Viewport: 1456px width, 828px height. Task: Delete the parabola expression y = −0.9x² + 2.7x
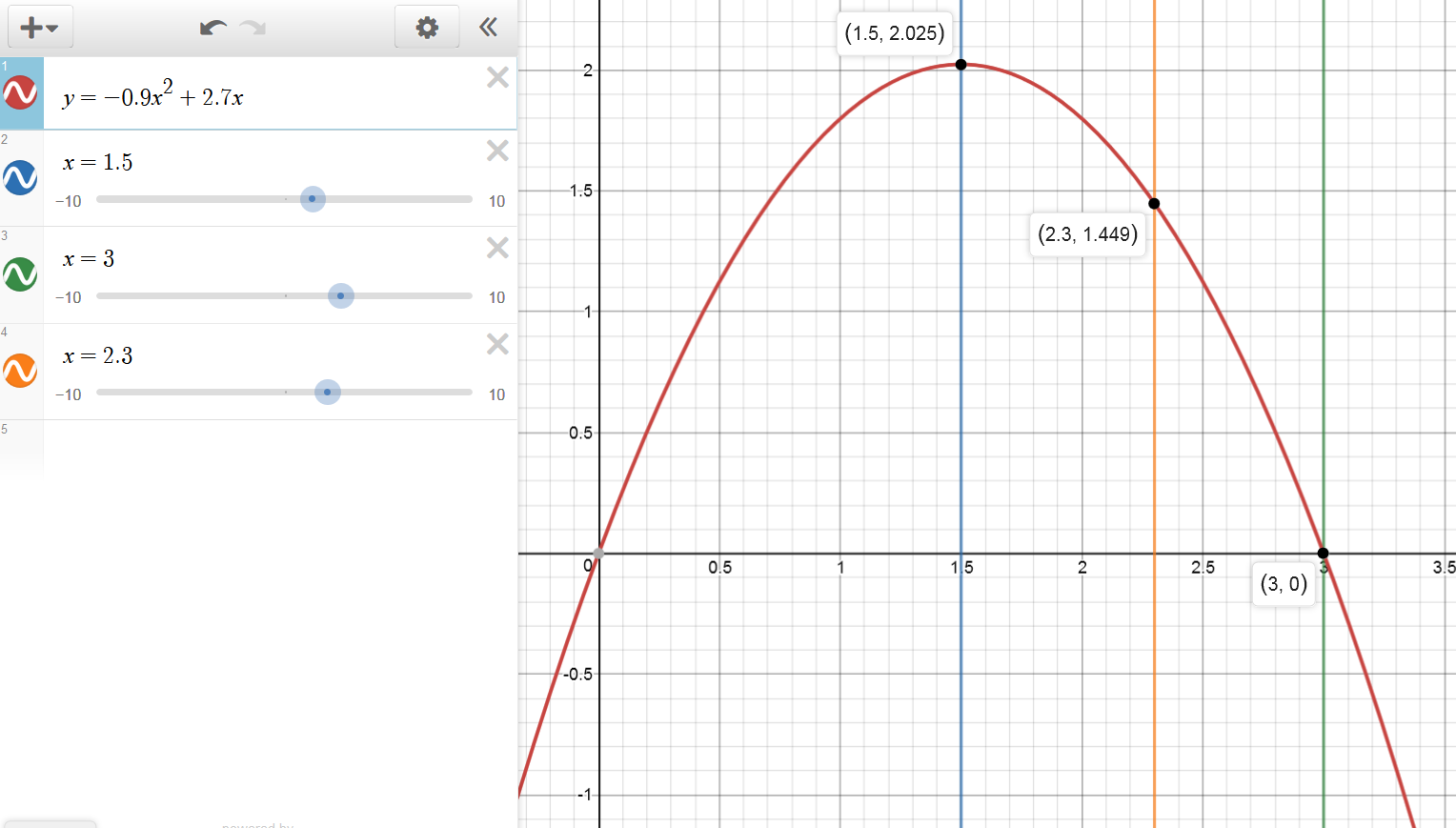(497, 77)
